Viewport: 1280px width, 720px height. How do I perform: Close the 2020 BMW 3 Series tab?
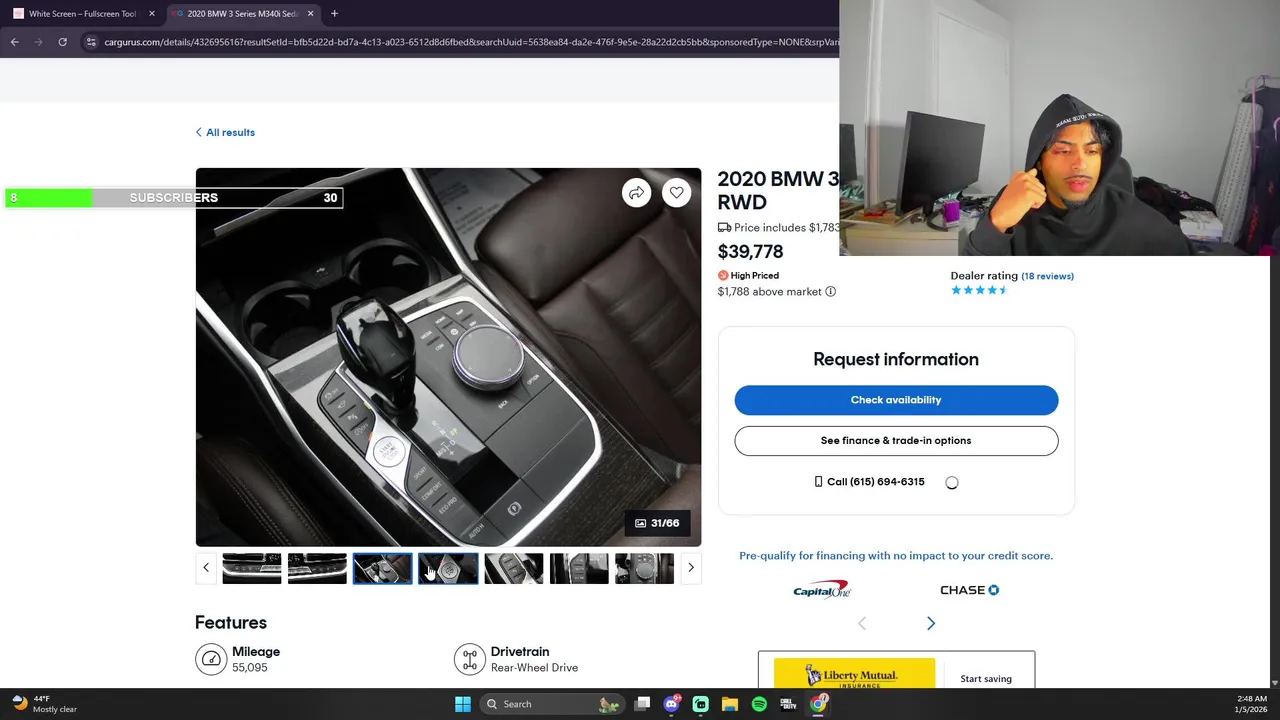pyautogui.click(x=310, y=14)
